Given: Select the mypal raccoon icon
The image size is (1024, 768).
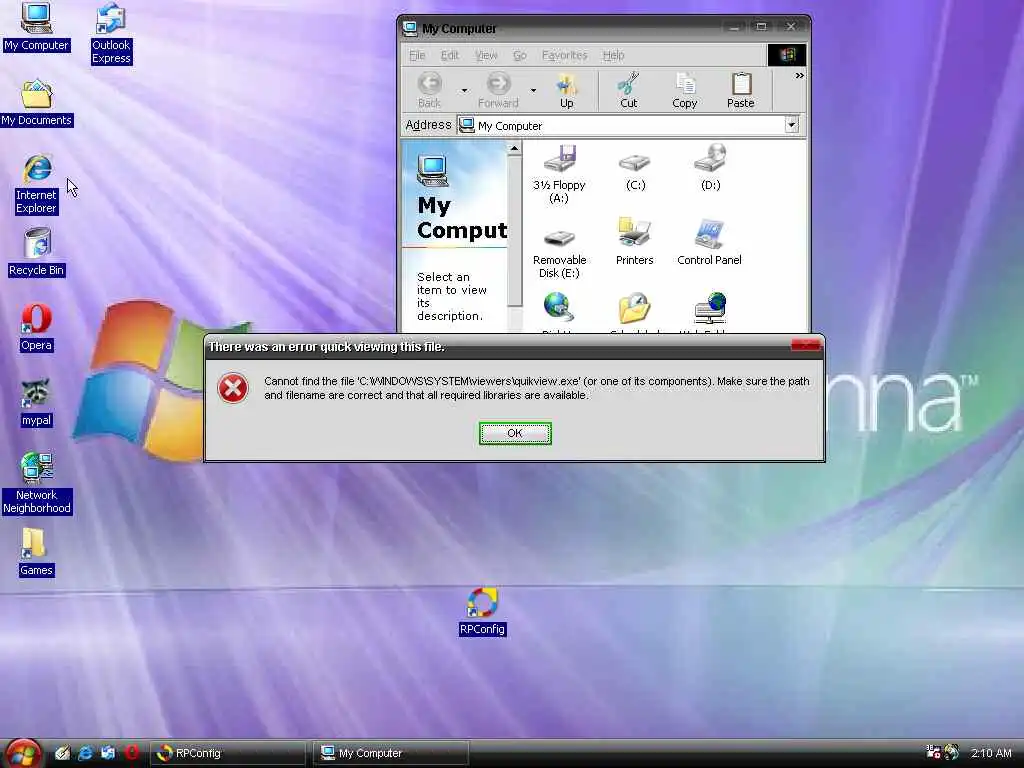Looking at the screenshot, I should (x=36, y=403).
